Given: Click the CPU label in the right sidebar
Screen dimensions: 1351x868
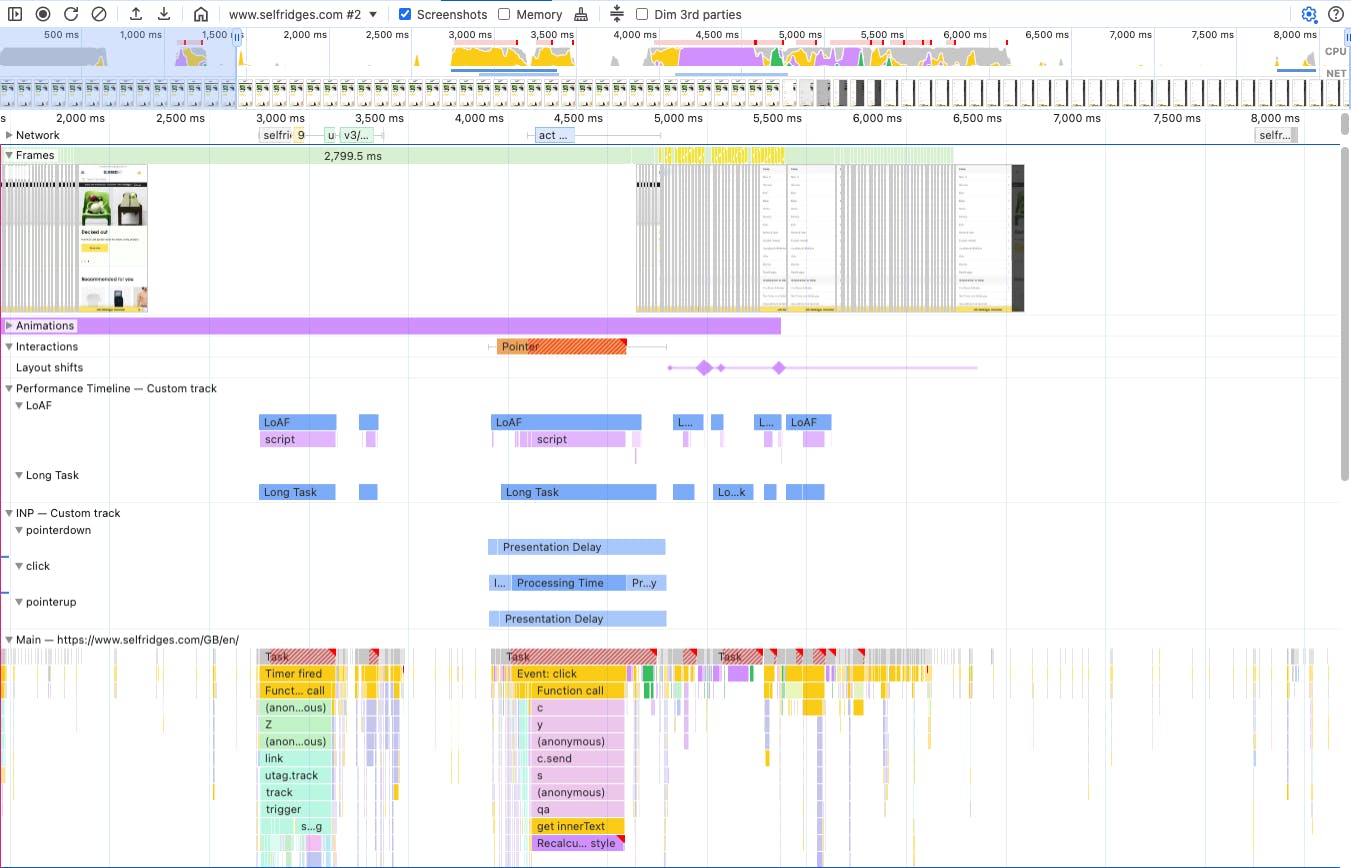Looking at the screenshot, I should (x=1335, y=51).
